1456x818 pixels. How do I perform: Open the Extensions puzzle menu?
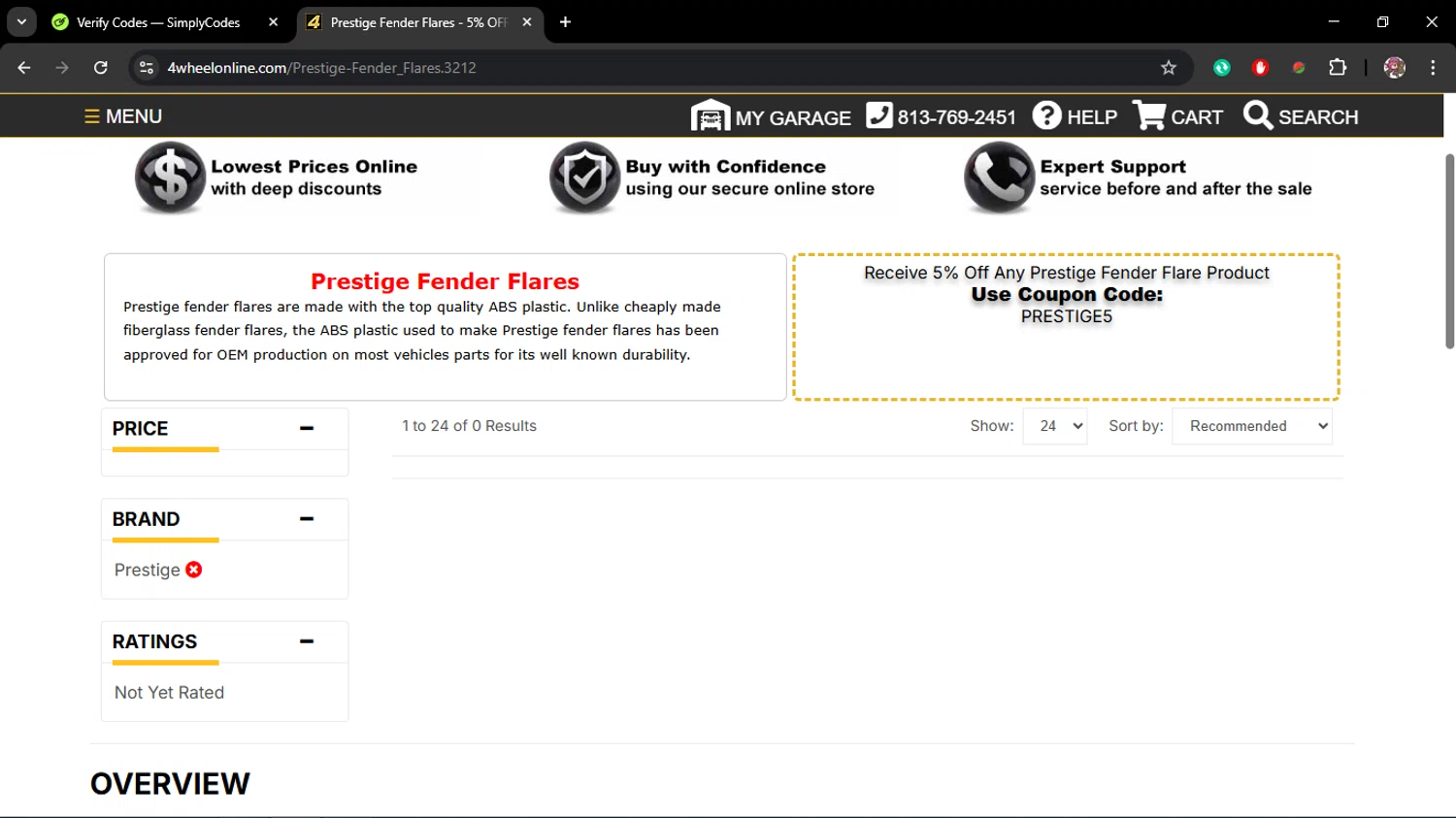tap(1338, 68)
